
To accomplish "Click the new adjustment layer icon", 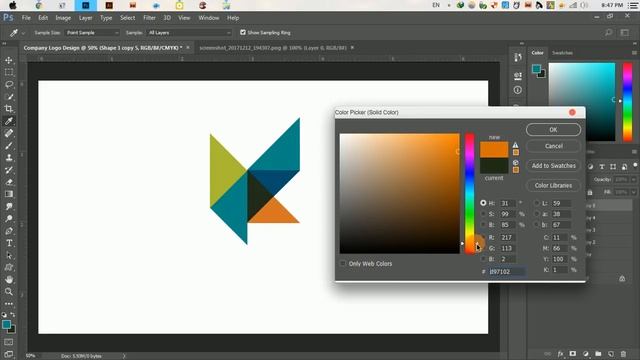I will click(586, 354).
